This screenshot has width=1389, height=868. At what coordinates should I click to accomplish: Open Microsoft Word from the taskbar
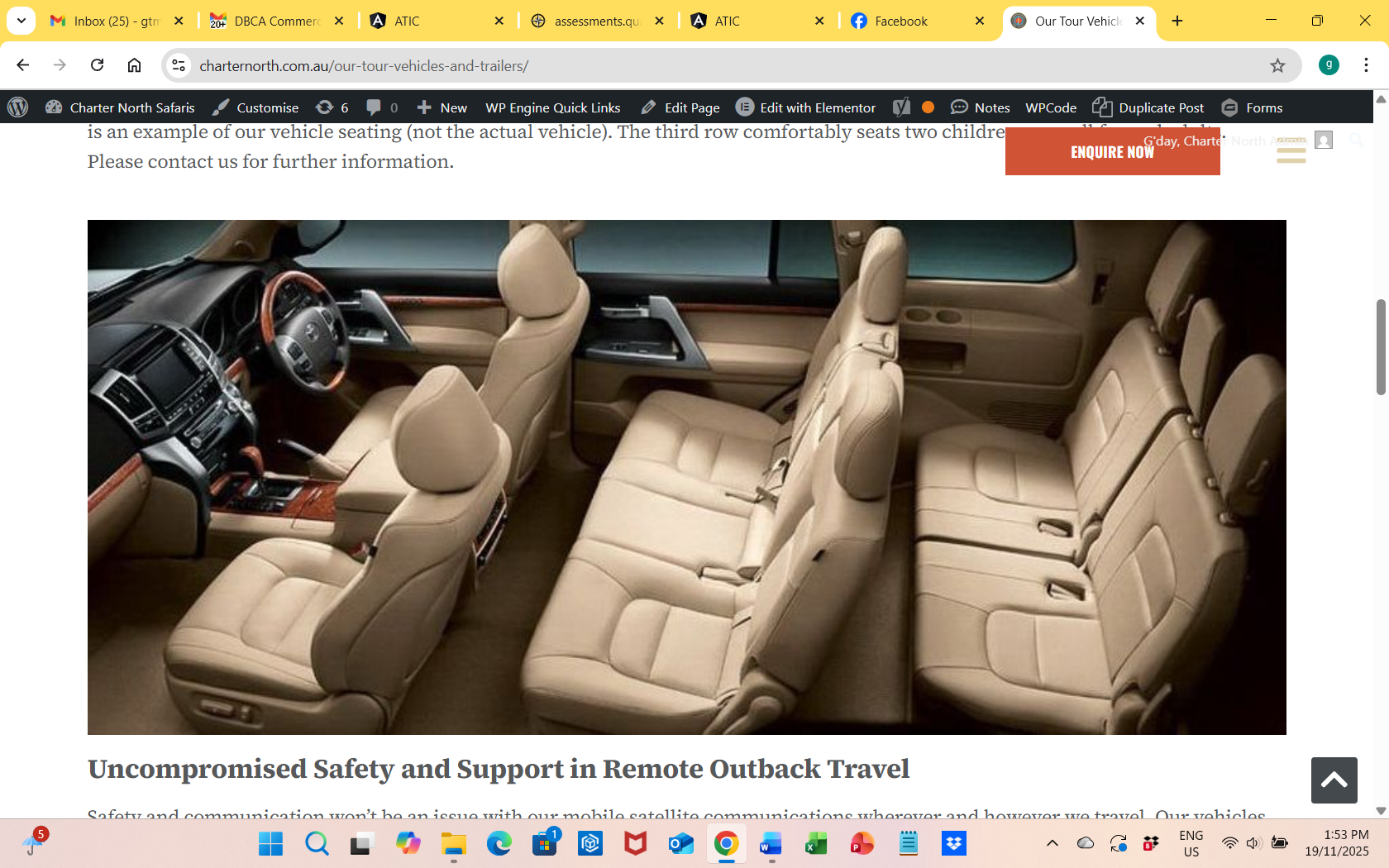point(771,843)
